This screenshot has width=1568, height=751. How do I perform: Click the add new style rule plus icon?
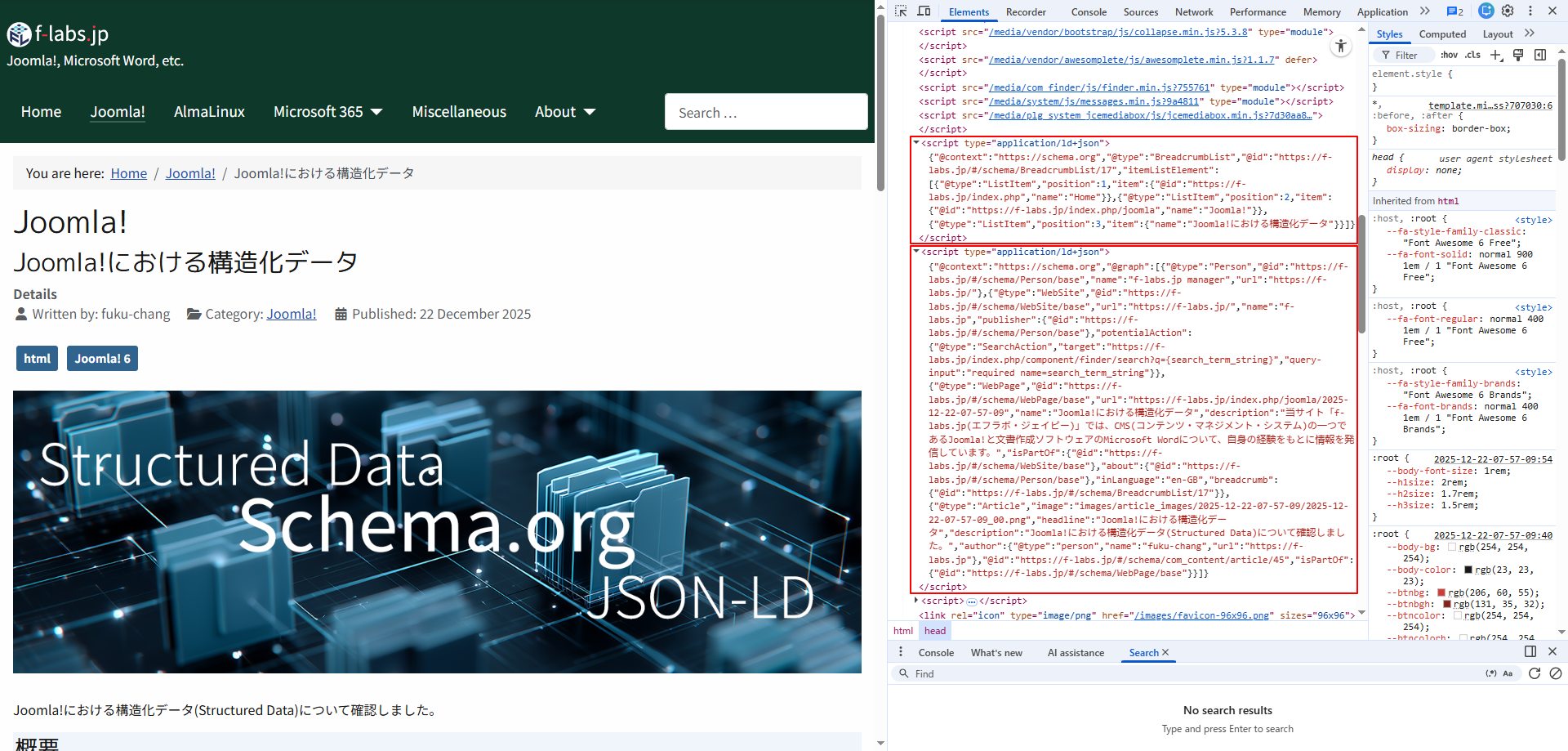[x=1495, y=55]
